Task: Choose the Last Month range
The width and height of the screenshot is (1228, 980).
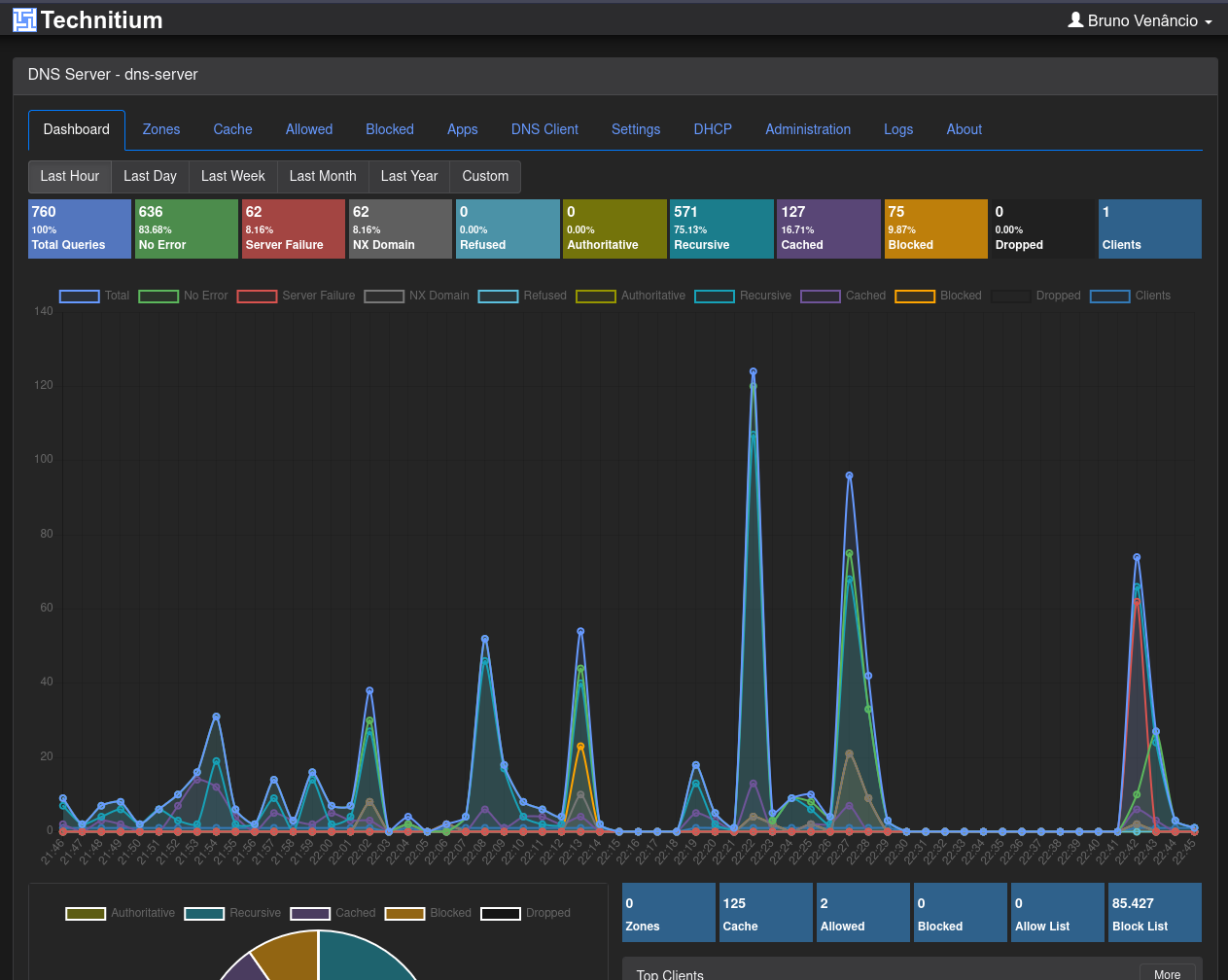Action: point(323,176)
